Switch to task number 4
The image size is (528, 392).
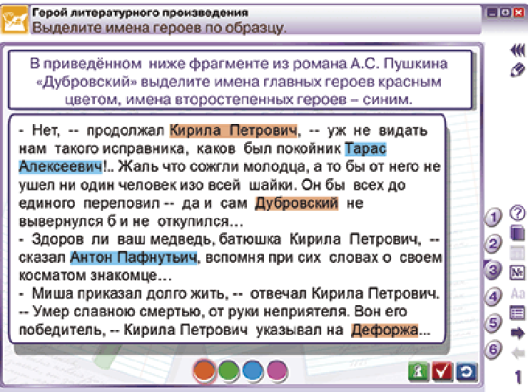coord(493,297)
